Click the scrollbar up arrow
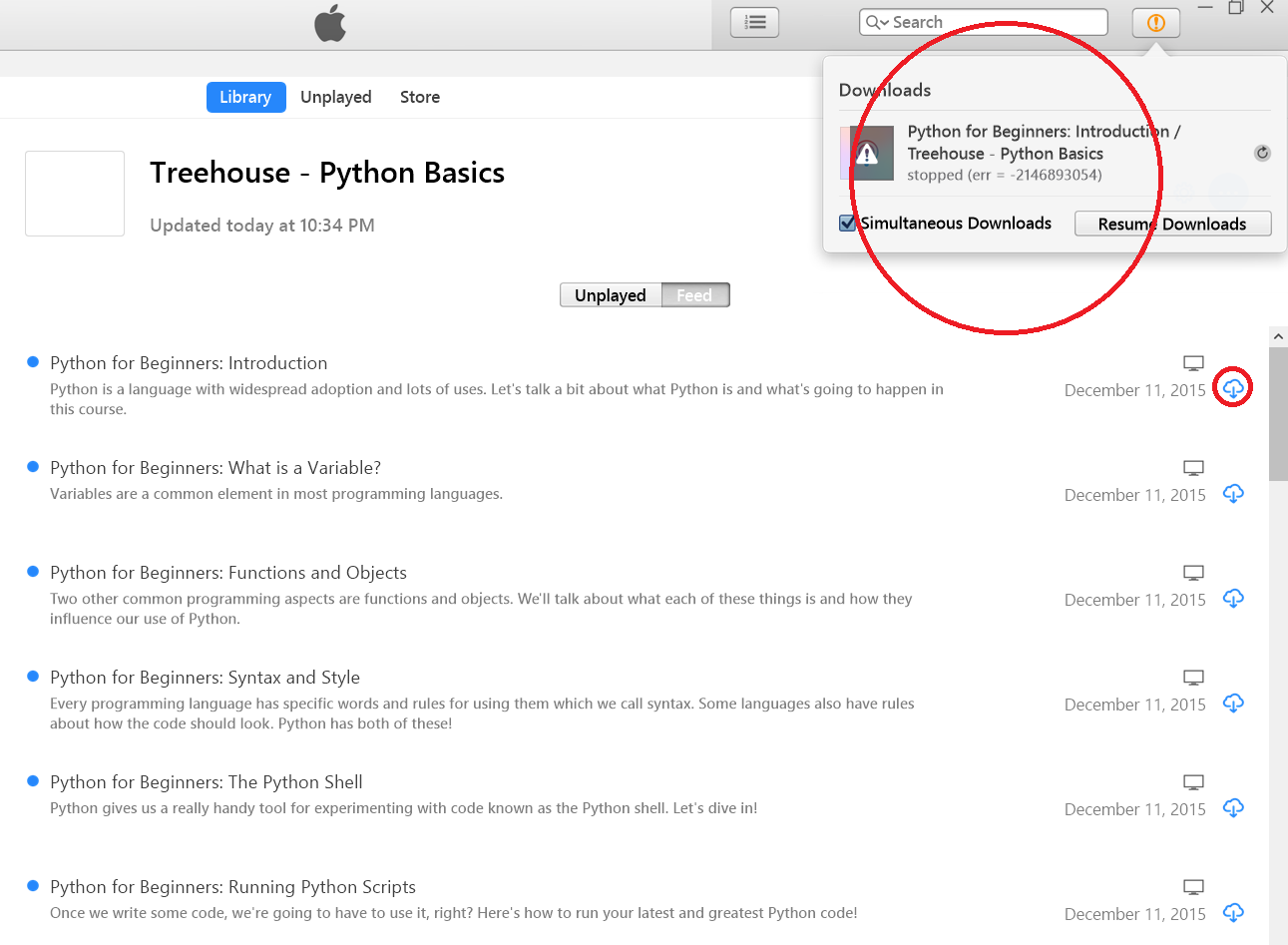 tap(1278, 337)
